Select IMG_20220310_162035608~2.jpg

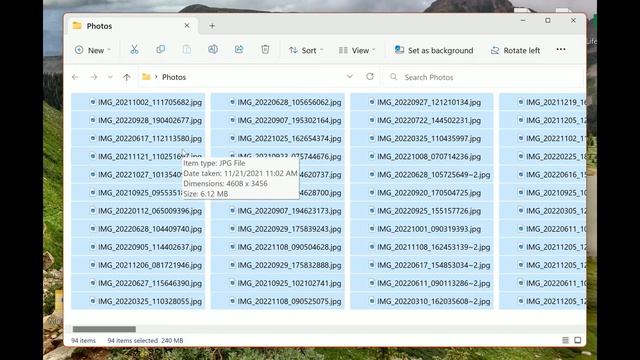[x=422, y=301]
